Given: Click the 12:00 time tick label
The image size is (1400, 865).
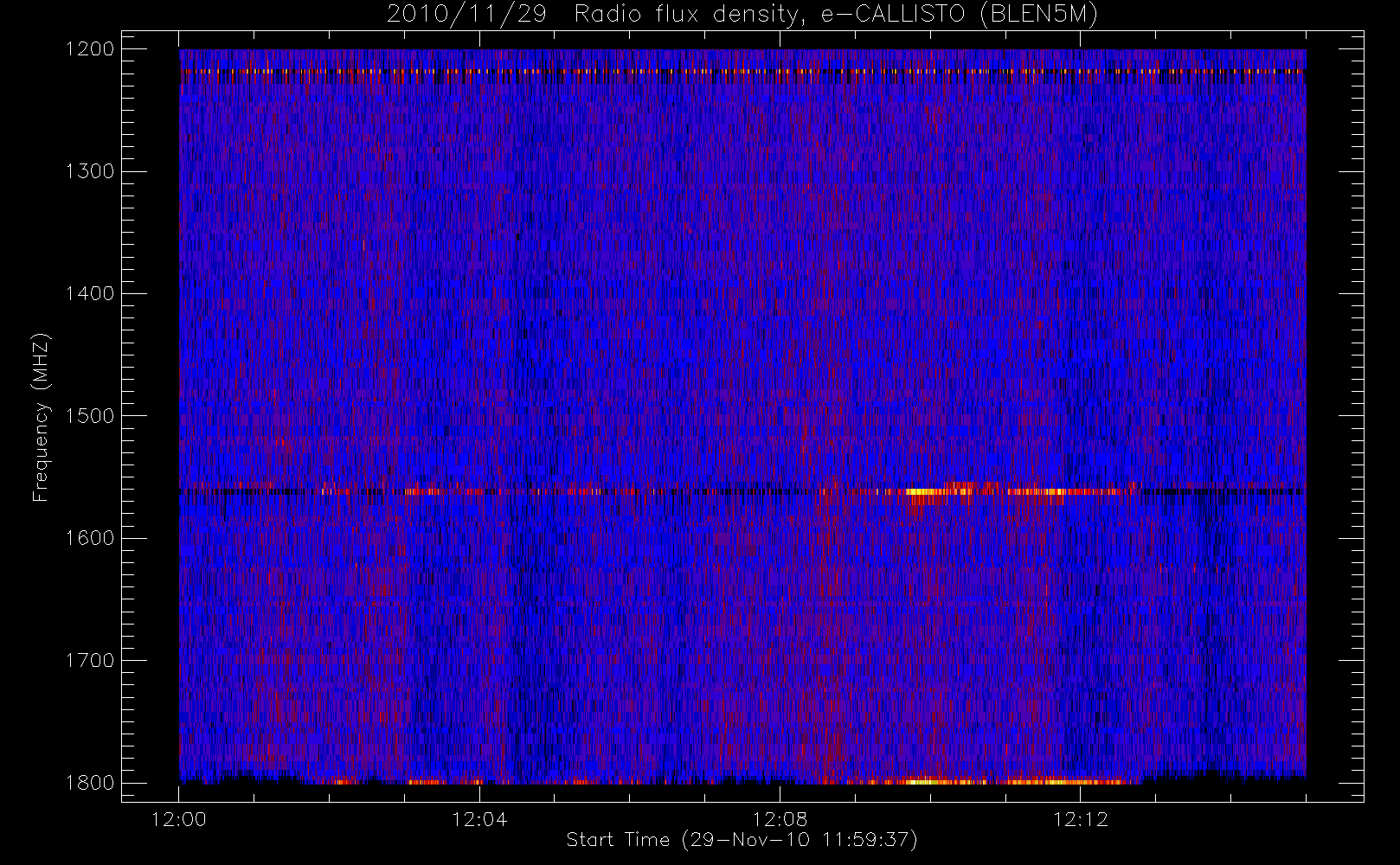Looking at the screenshot, I should [x=179, y=819].
